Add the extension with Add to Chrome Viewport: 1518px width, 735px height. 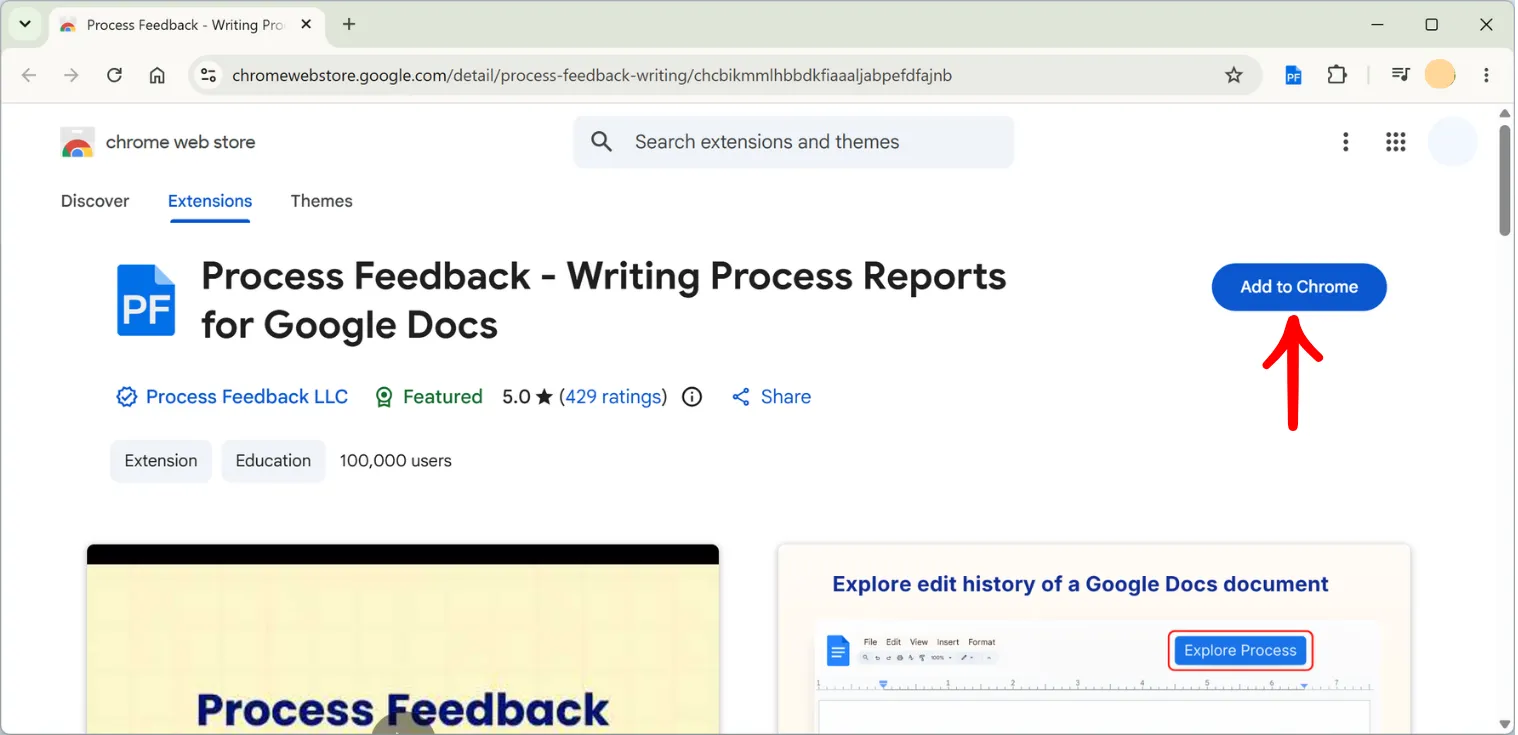tap(1299, 287)
